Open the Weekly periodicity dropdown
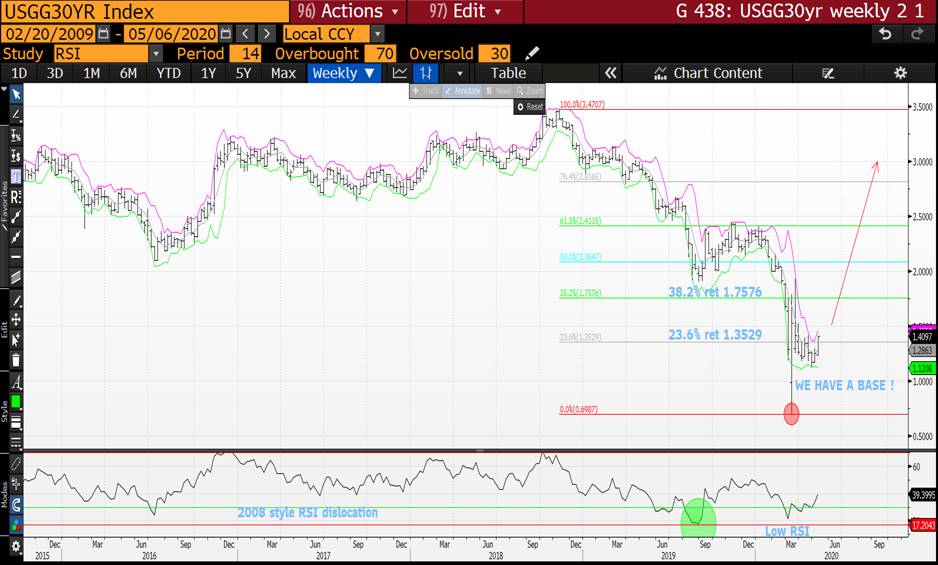The width and height of the screenshot is (938, 565). [x=344, y=73]
